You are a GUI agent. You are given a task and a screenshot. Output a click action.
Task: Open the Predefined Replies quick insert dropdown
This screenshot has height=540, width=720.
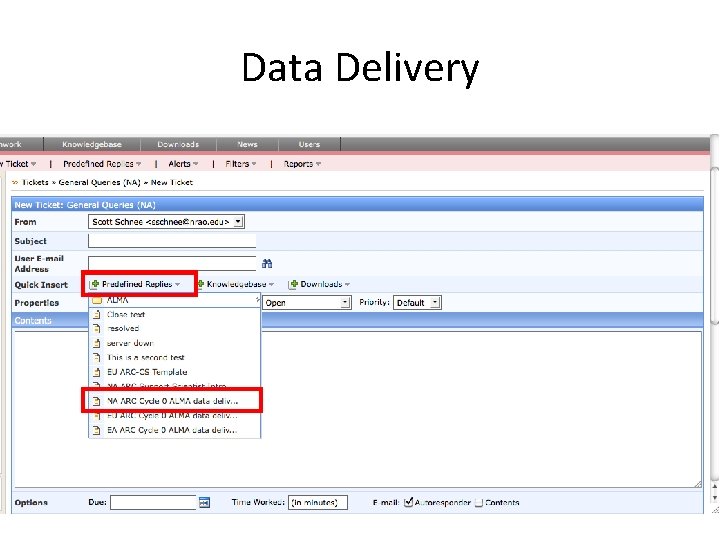(136, 284)
